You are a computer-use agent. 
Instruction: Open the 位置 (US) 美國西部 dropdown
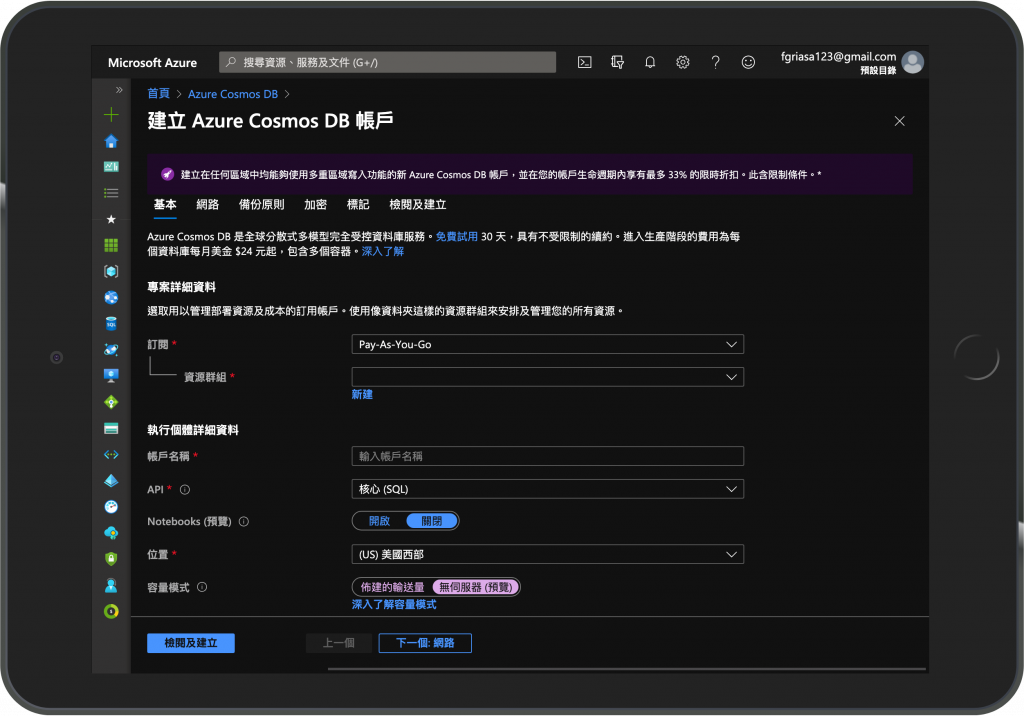[x=547, y=555]
